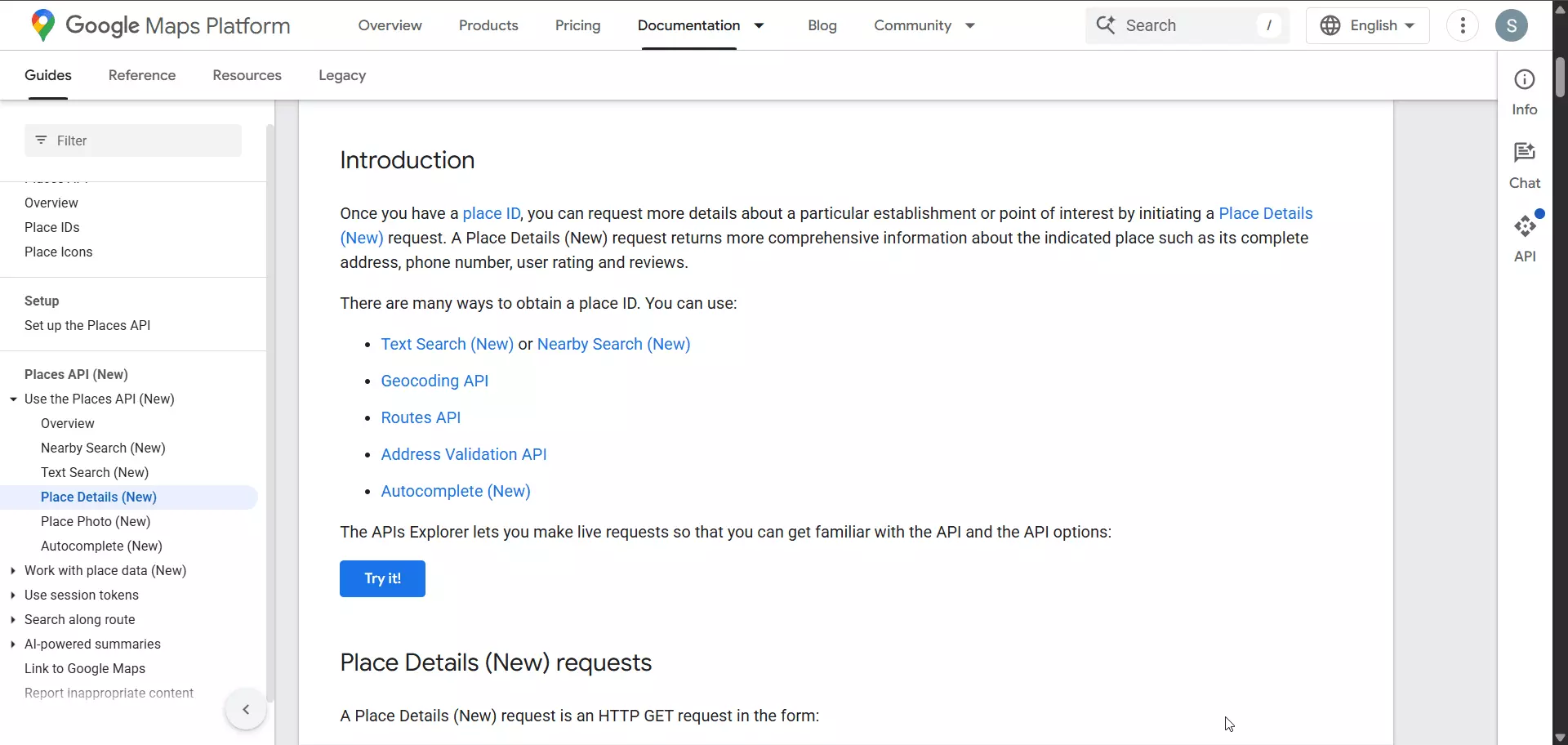Viewport: 1568px width, 745px height.
Task: Click the filter icon in the sidebar
Action: click(x=42, y=140)
